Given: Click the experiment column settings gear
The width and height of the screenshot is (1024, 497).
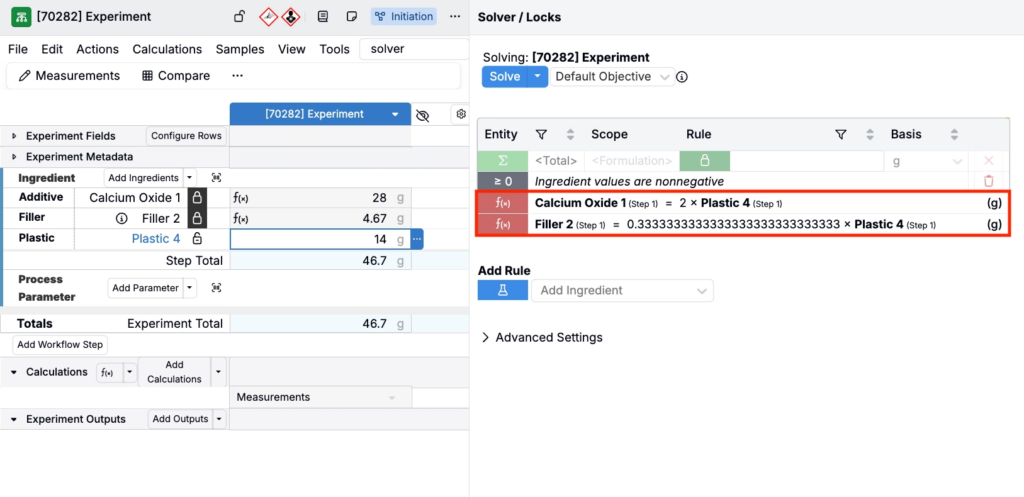Looking at the screenshot, I should tap(461, 114).
